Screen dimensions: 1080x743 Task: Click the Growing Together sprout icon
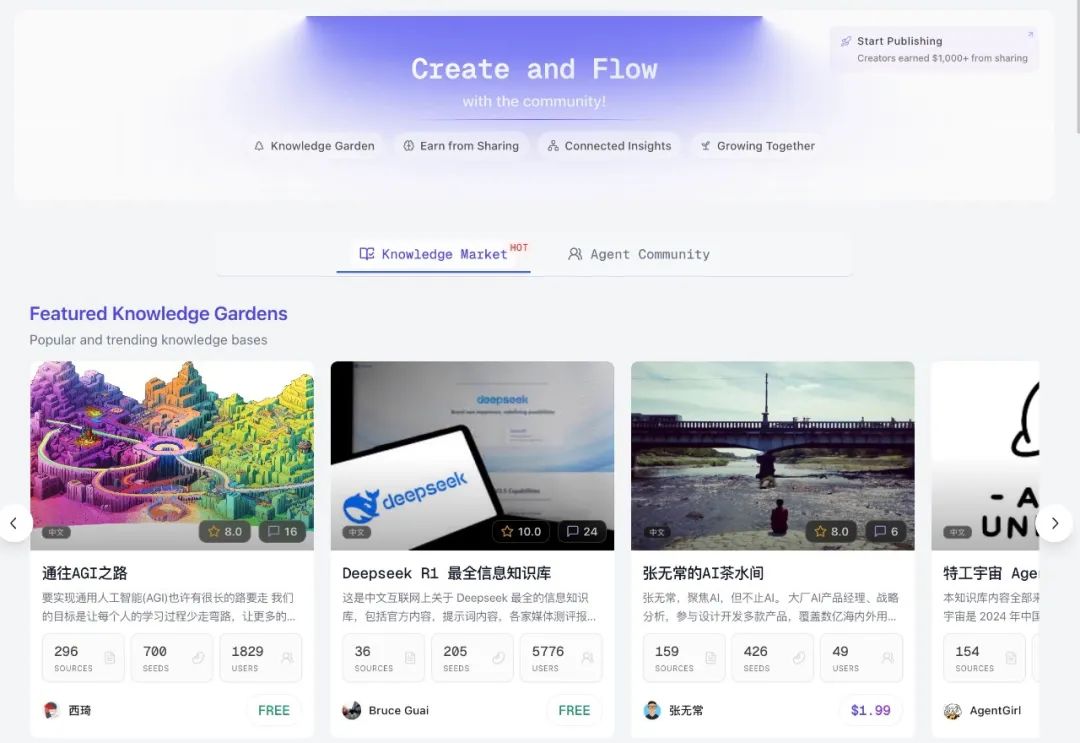[x=705, y=146]
